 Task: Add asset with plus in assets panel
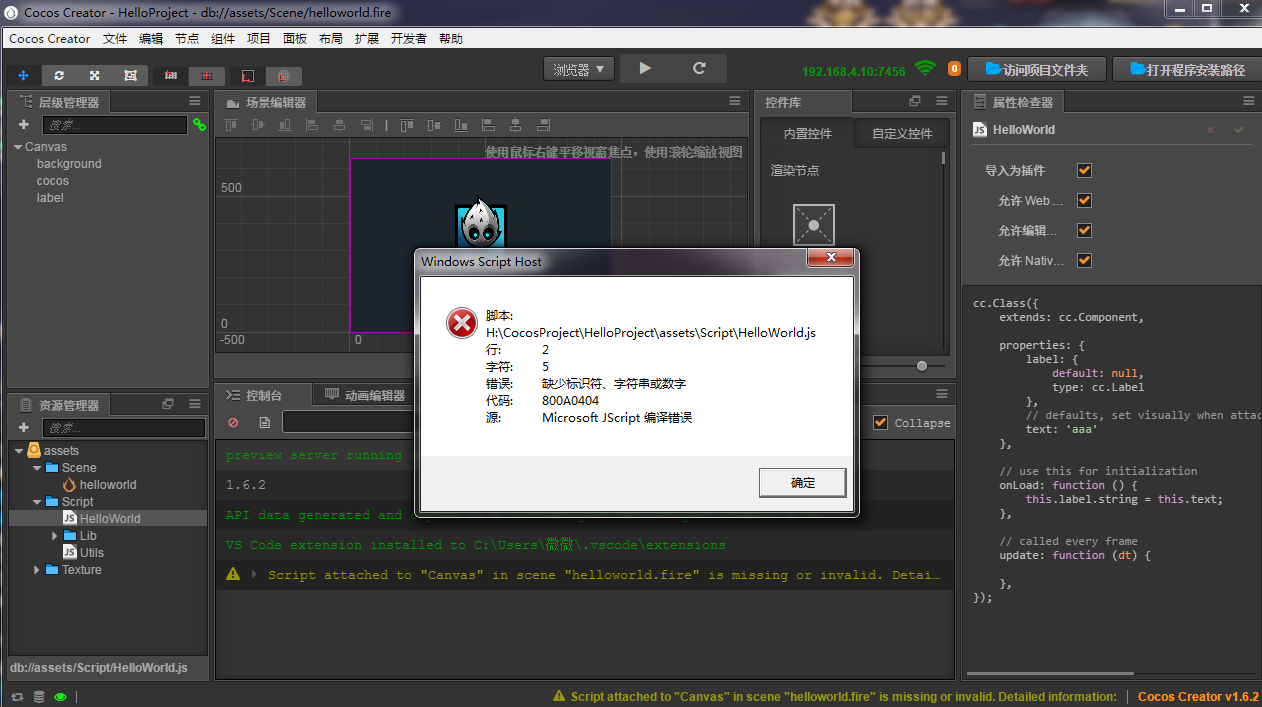point(24,428)
